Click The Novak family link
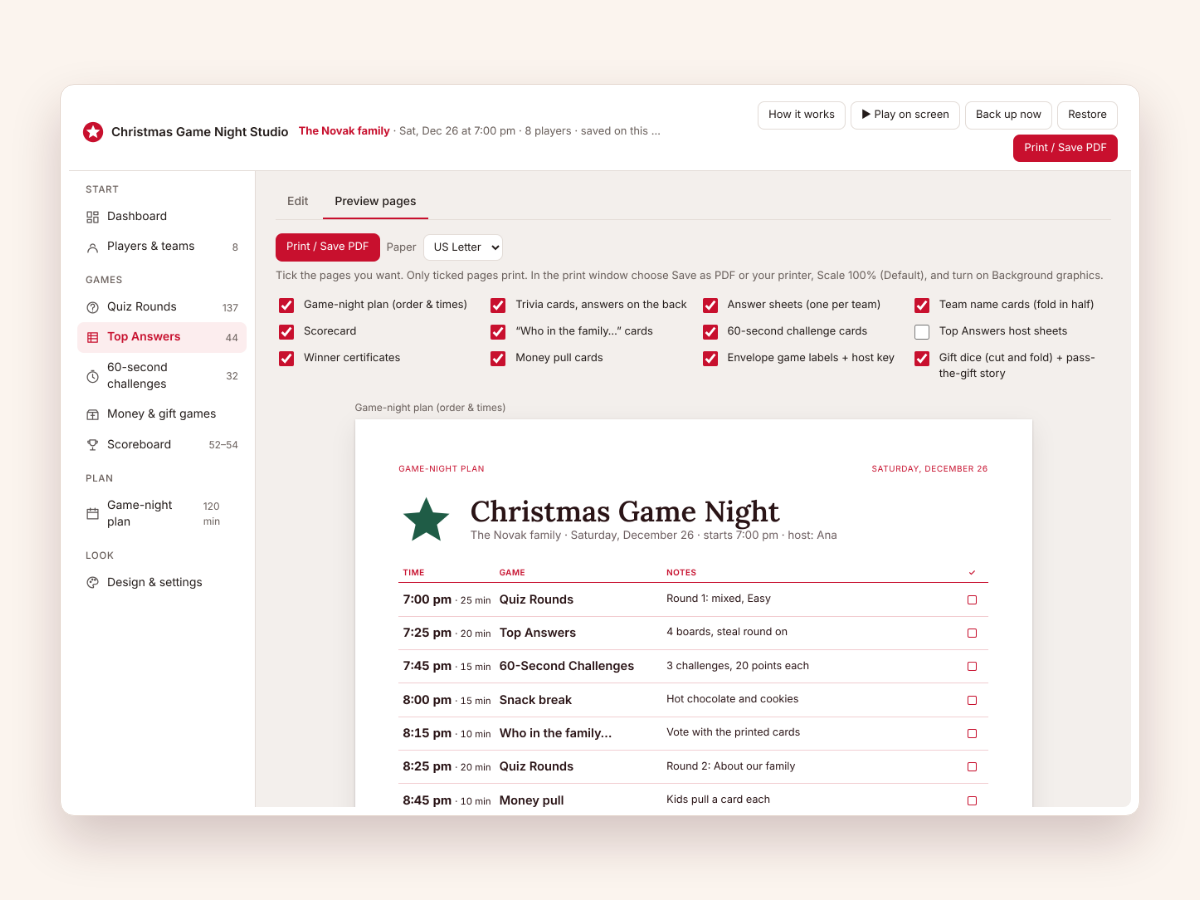Screen dimensions: 1200x900 [x=344, y=131]
